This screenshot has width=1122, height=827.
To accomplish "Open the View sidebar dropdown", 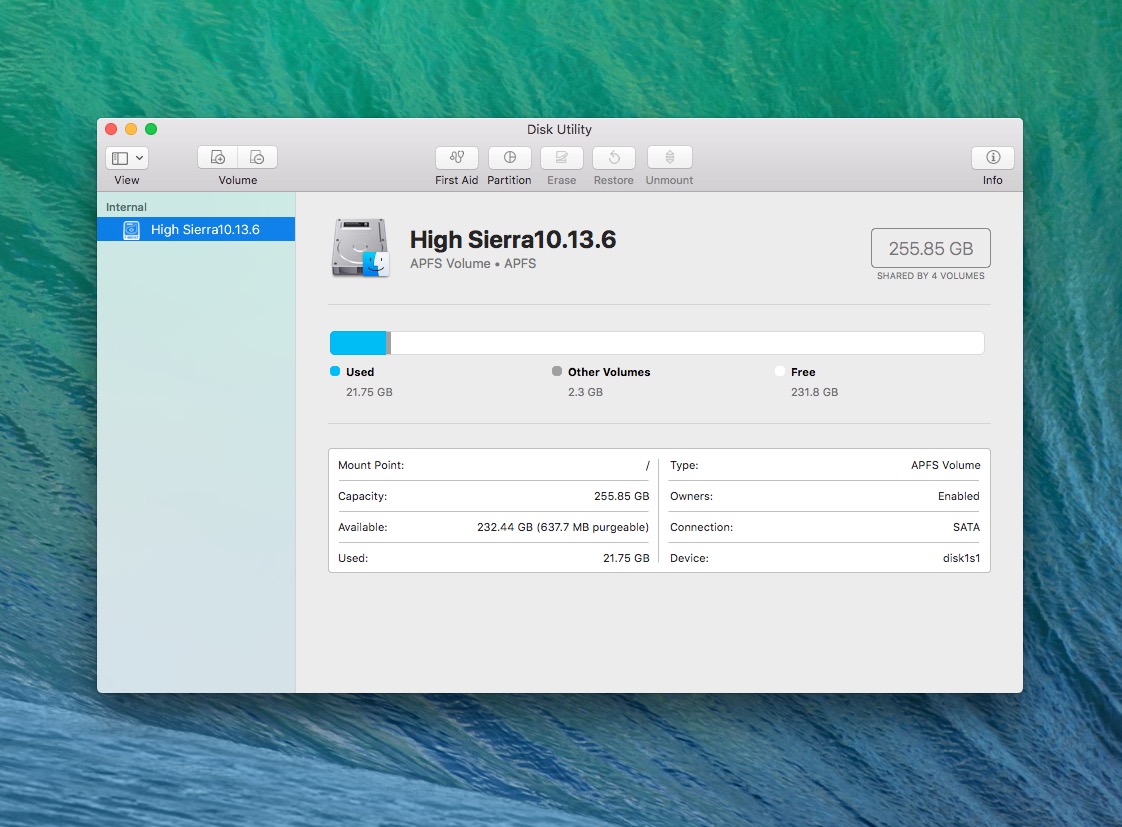I will pos(127,157).
